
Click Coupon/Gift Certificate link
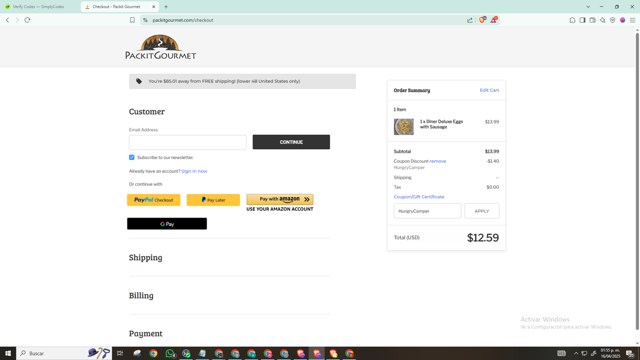click(419, 197)
